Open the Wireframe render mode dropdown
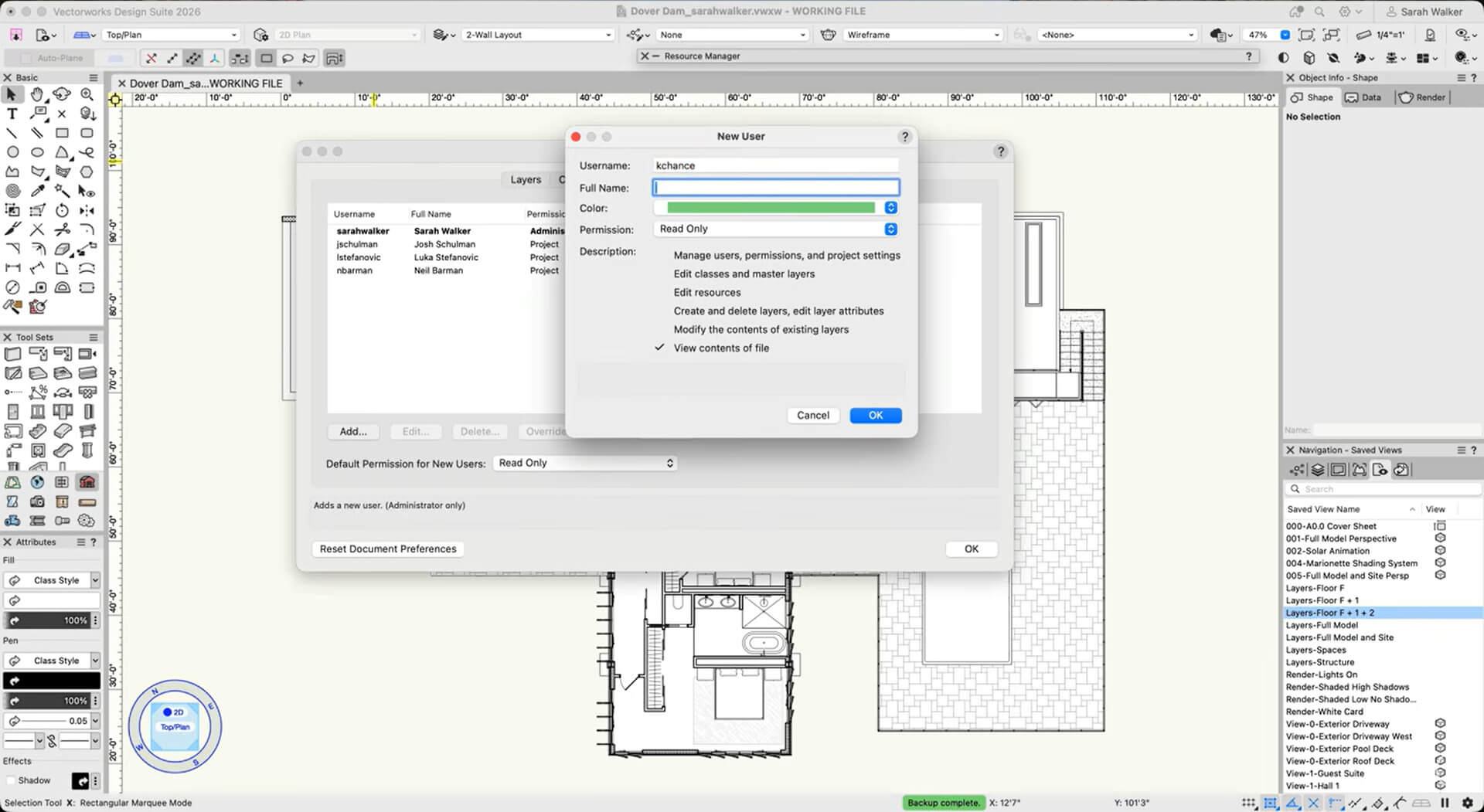 922,35
